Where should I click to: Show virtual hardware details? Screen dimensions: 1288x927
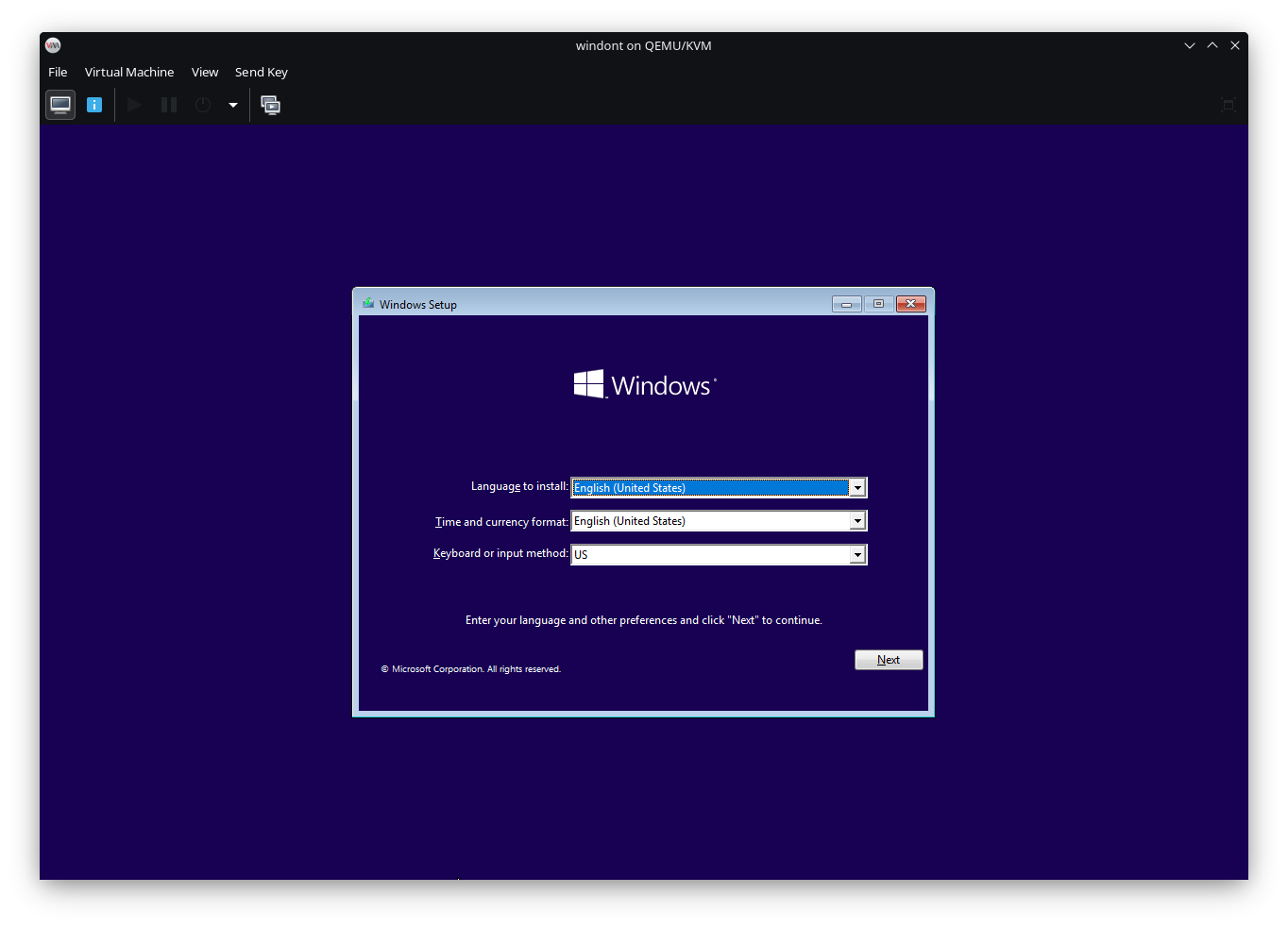tap(94, 105)
